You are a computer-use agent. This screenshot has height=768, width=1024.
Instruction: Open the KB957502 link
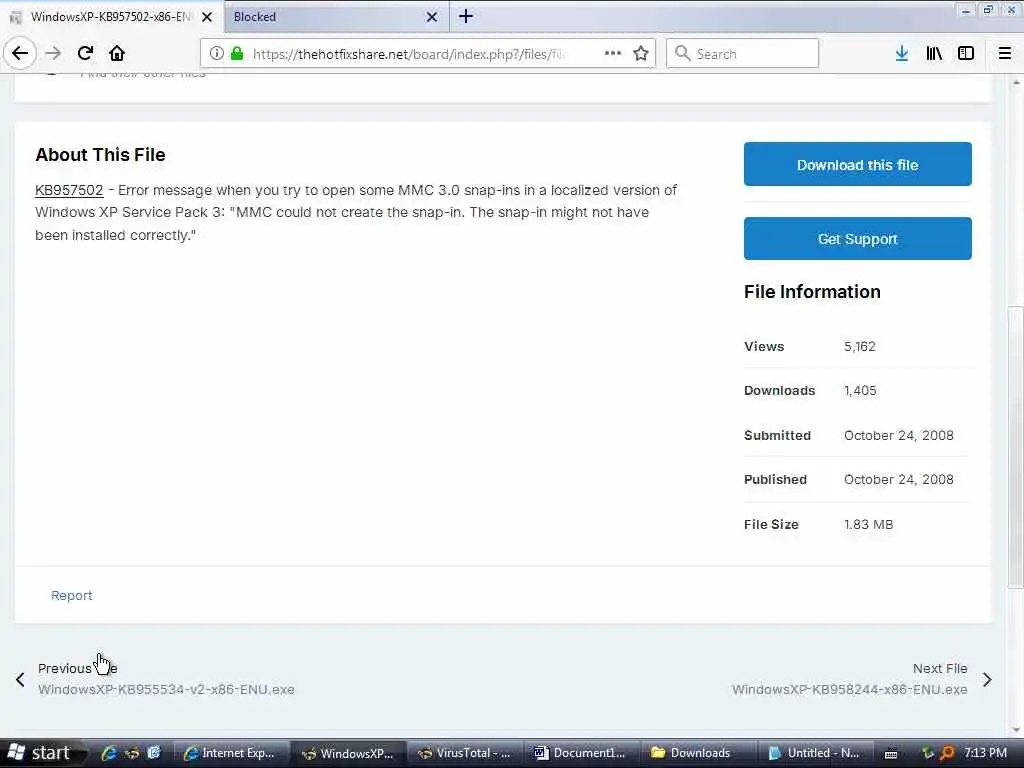click(x=69, y=190)
